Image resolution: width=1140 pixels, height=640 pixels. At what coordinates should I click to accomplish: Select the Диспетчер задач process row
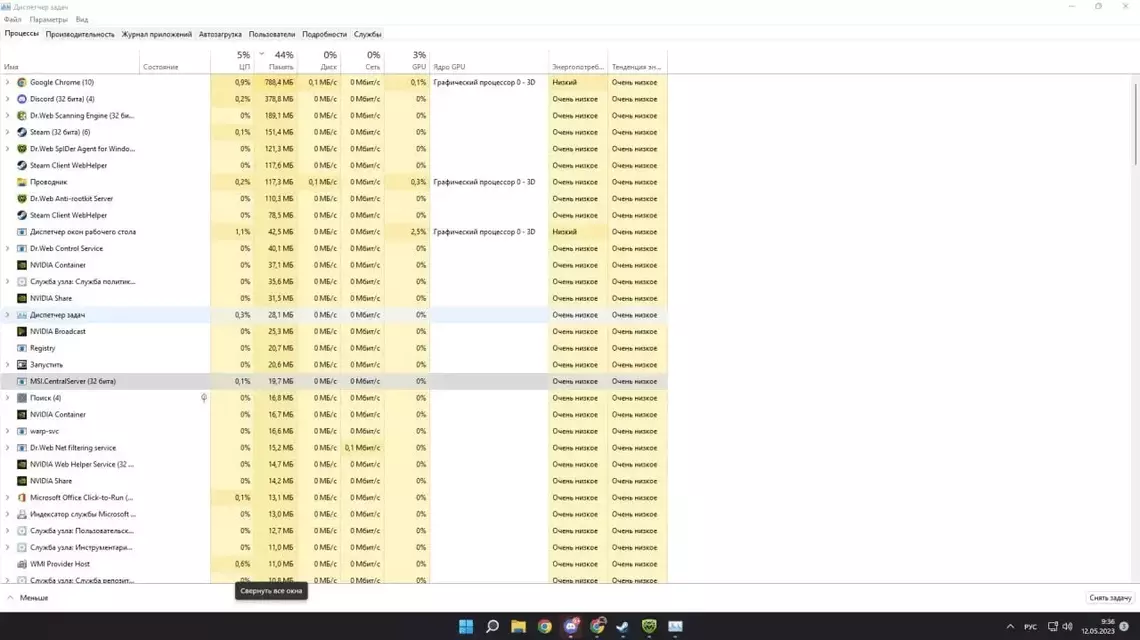pos(334,315)
